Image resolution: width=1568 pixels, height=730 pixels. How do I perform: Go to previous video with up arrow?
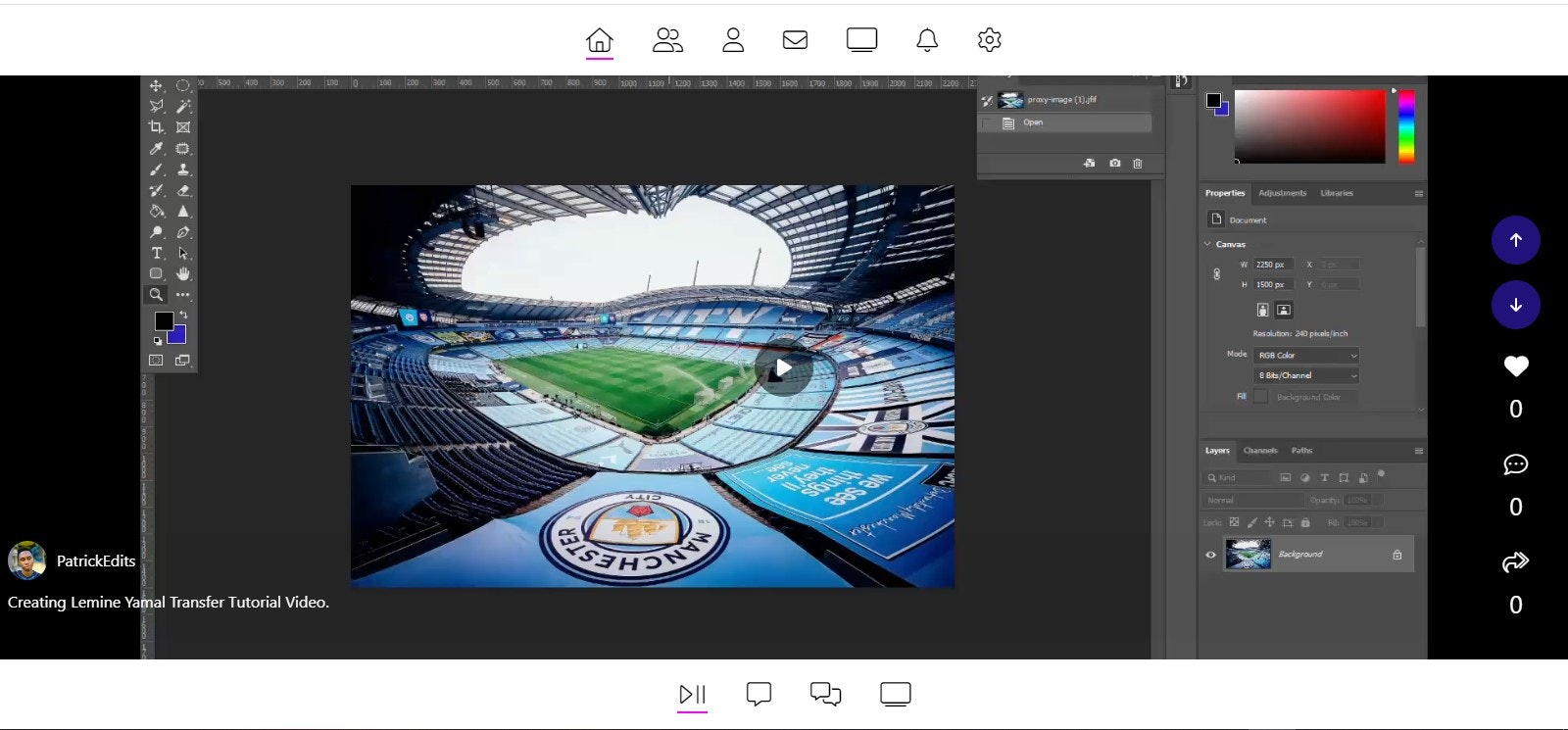1516,240
